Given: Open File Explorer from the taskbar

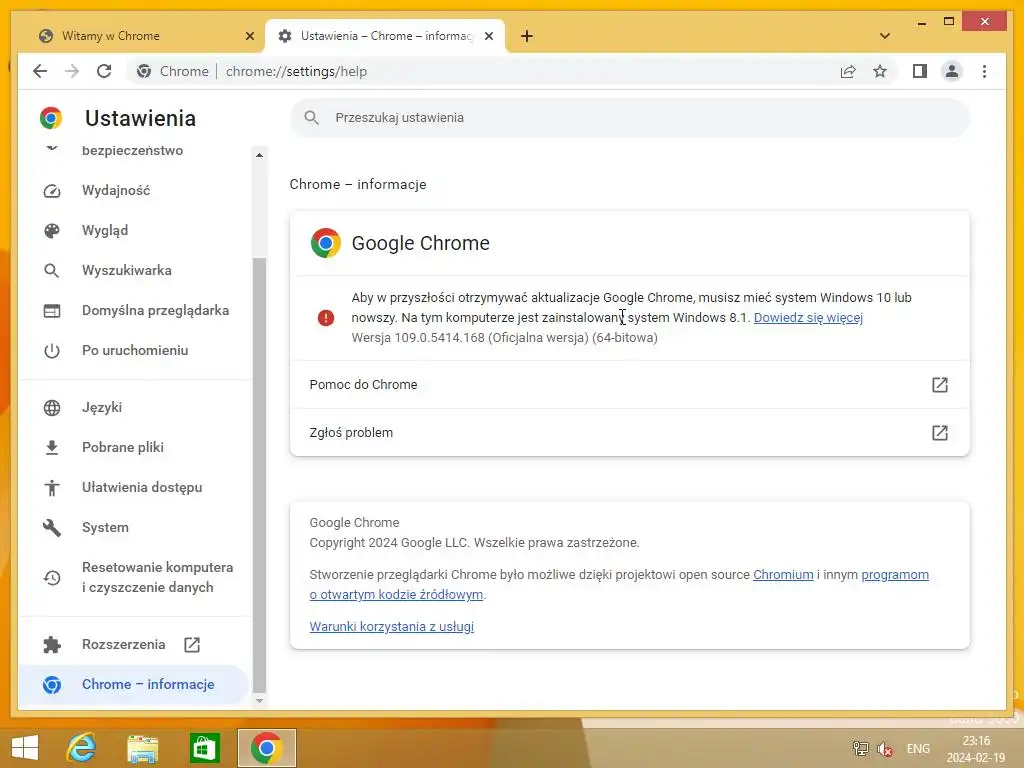Looking at the screenshot, I should click(142, 748).
